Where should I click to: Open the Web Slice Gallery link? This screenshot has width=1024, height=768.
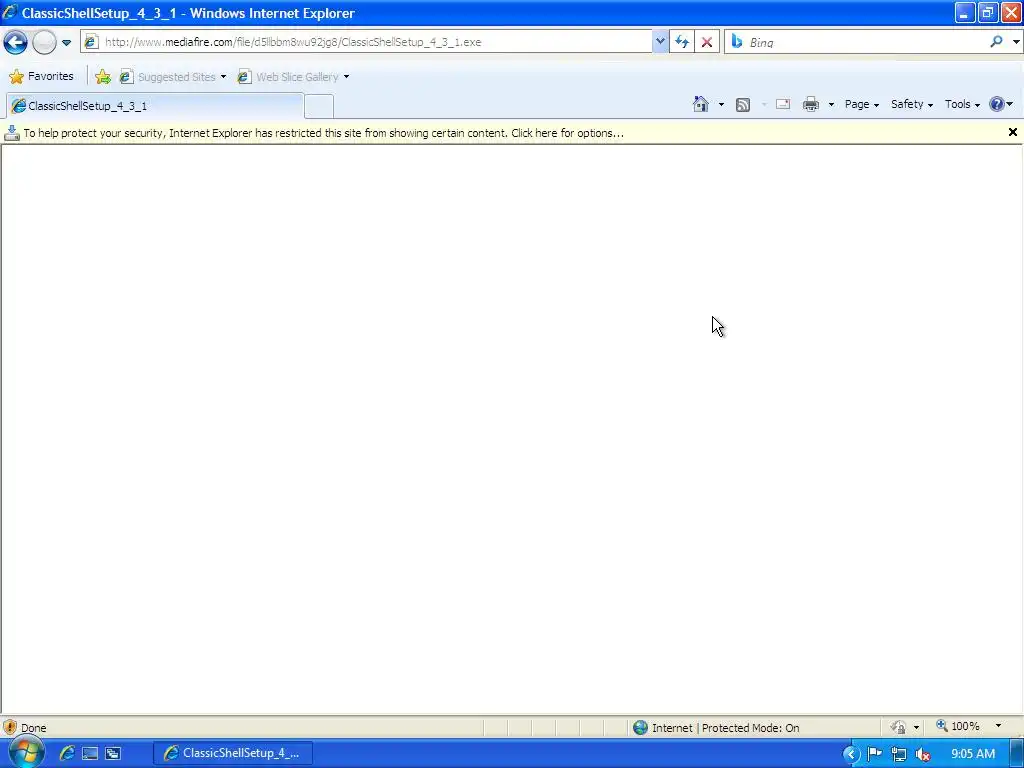[x=297, y=77]
